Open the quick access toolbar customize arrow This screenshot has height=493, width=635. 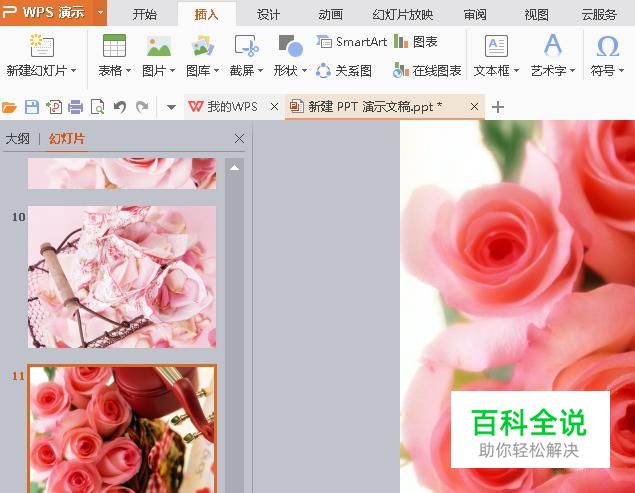[x=171, y=107]
